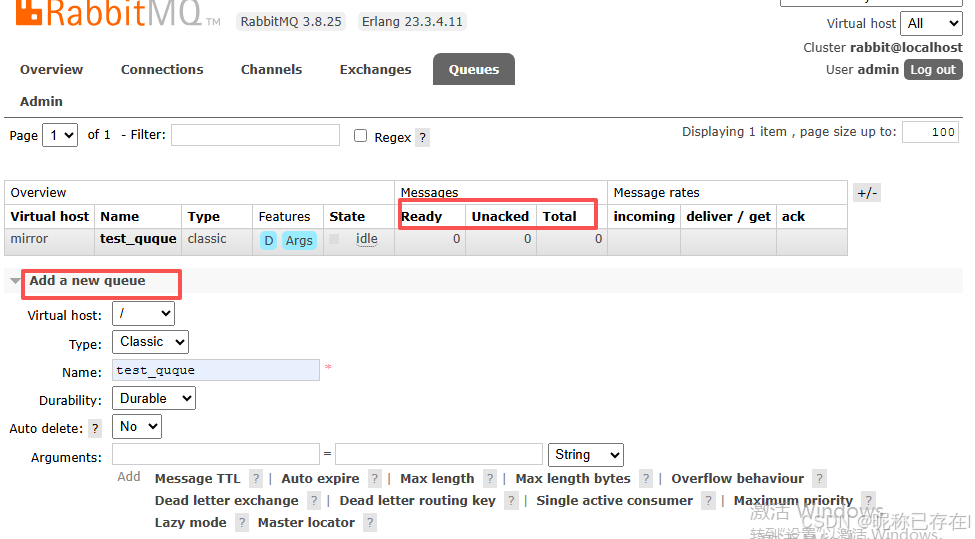
Task: Collapse the Add a new queue section
Action: click(87, 281)
